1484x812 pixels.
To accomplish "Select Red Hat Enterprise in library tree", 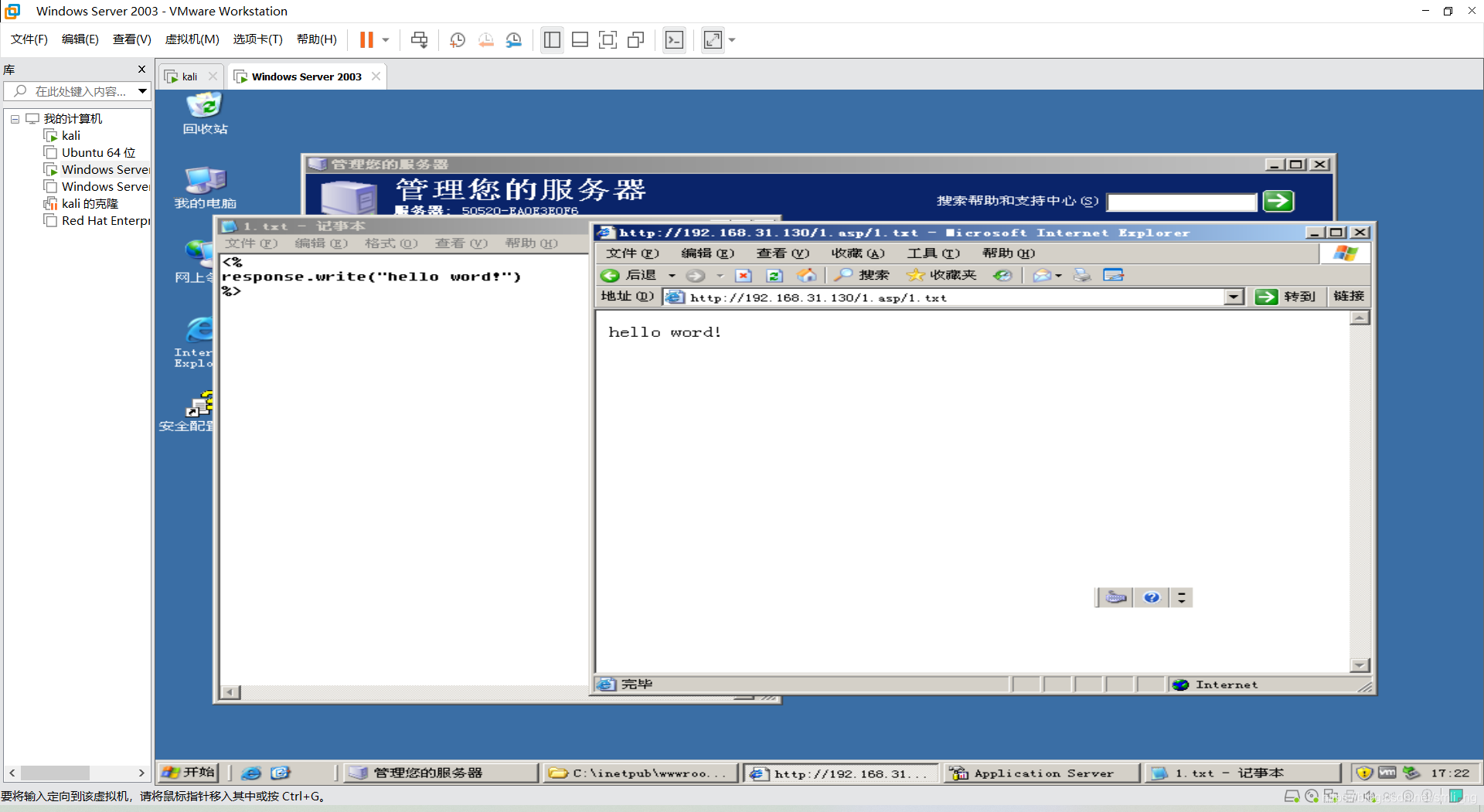I will point(105,220).
